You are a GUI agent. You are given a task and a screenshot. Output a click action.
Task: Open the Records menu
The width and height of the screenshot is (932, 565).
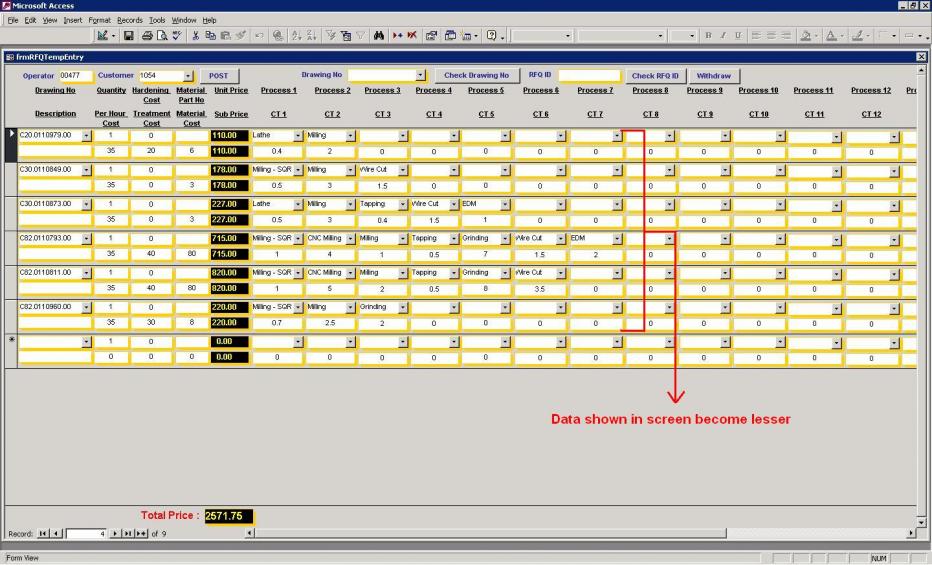(129, 20)
